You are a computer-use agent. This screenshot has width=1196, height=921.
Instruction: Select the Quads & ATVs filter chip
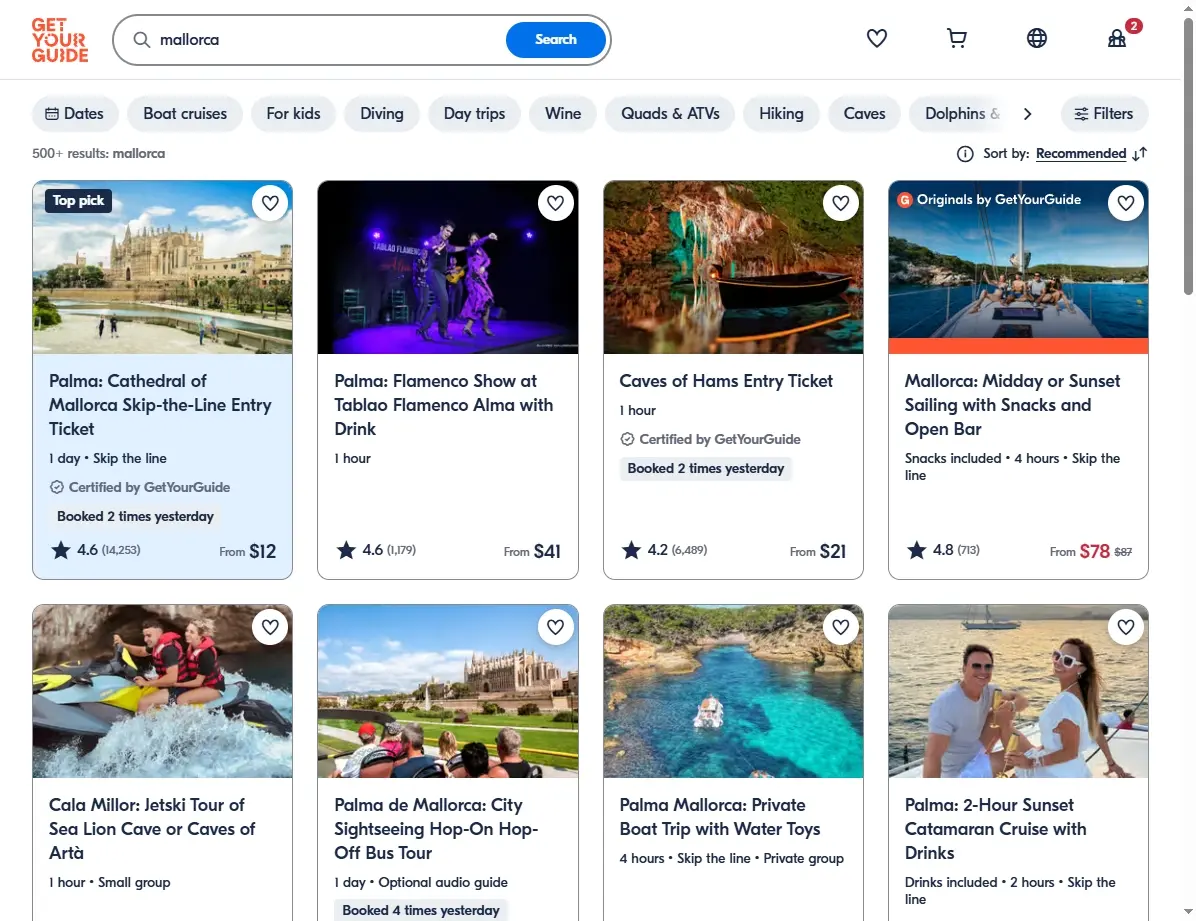670,114
